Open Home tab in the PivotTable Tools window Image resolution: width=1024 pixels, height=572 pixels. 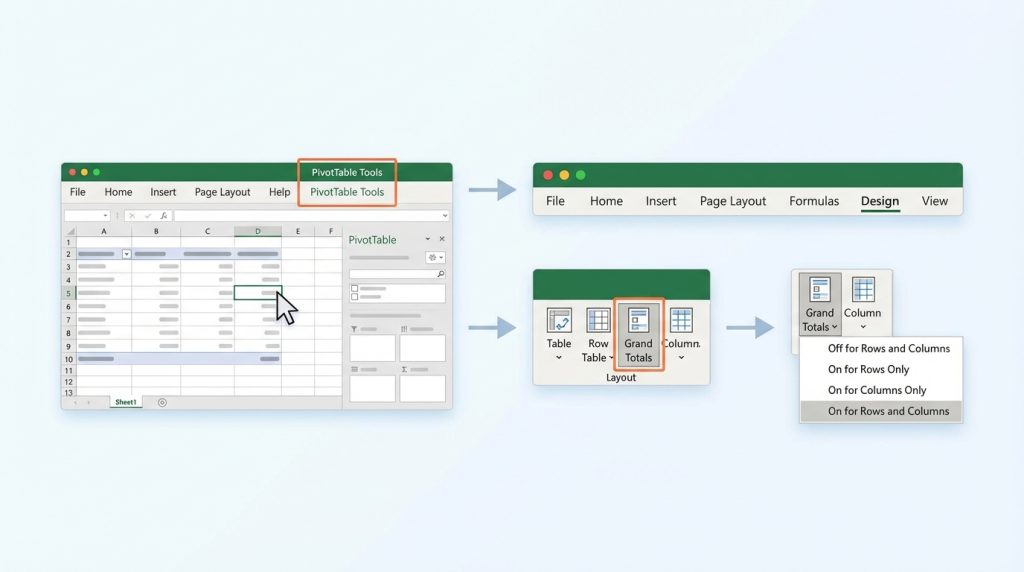click(118, 192)
